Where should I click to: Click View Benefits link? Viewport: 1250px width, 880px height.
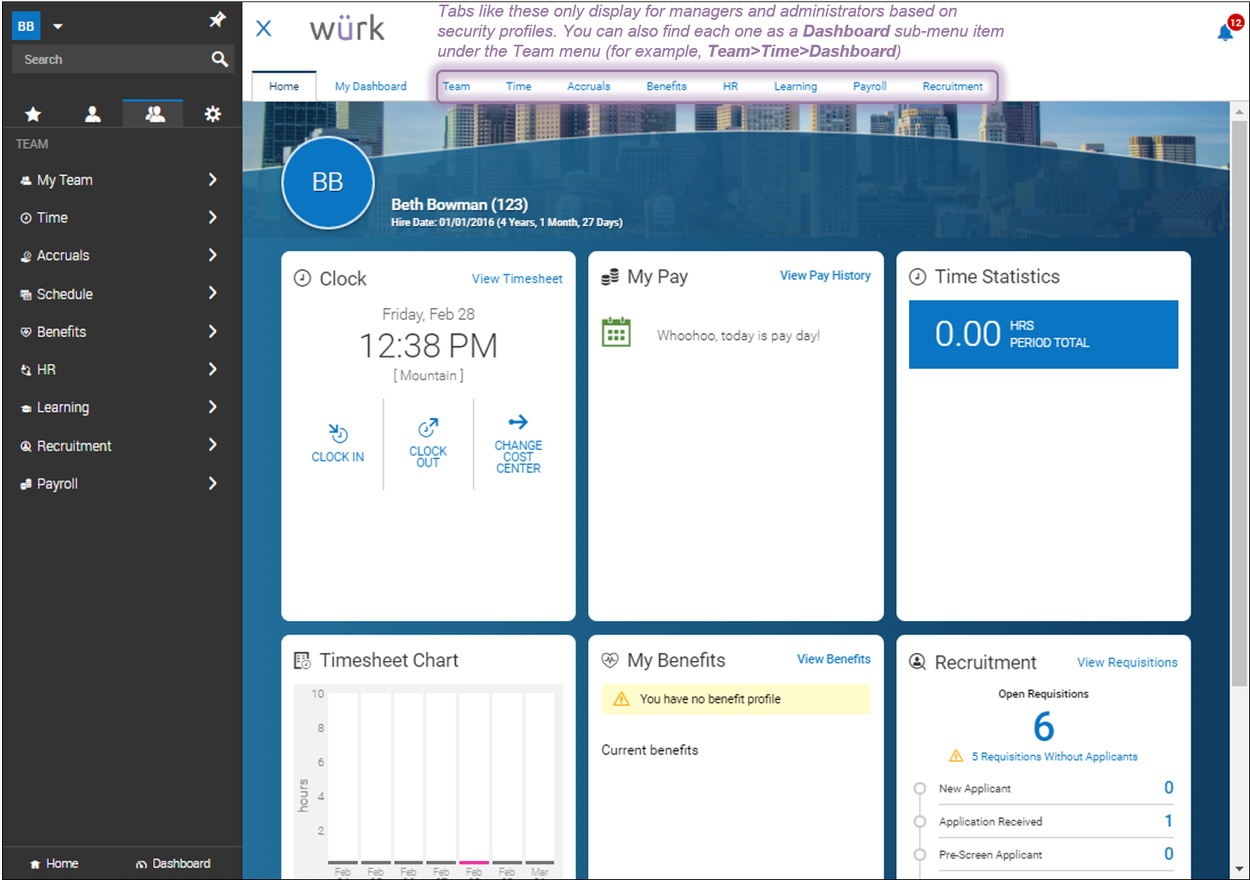834,659
